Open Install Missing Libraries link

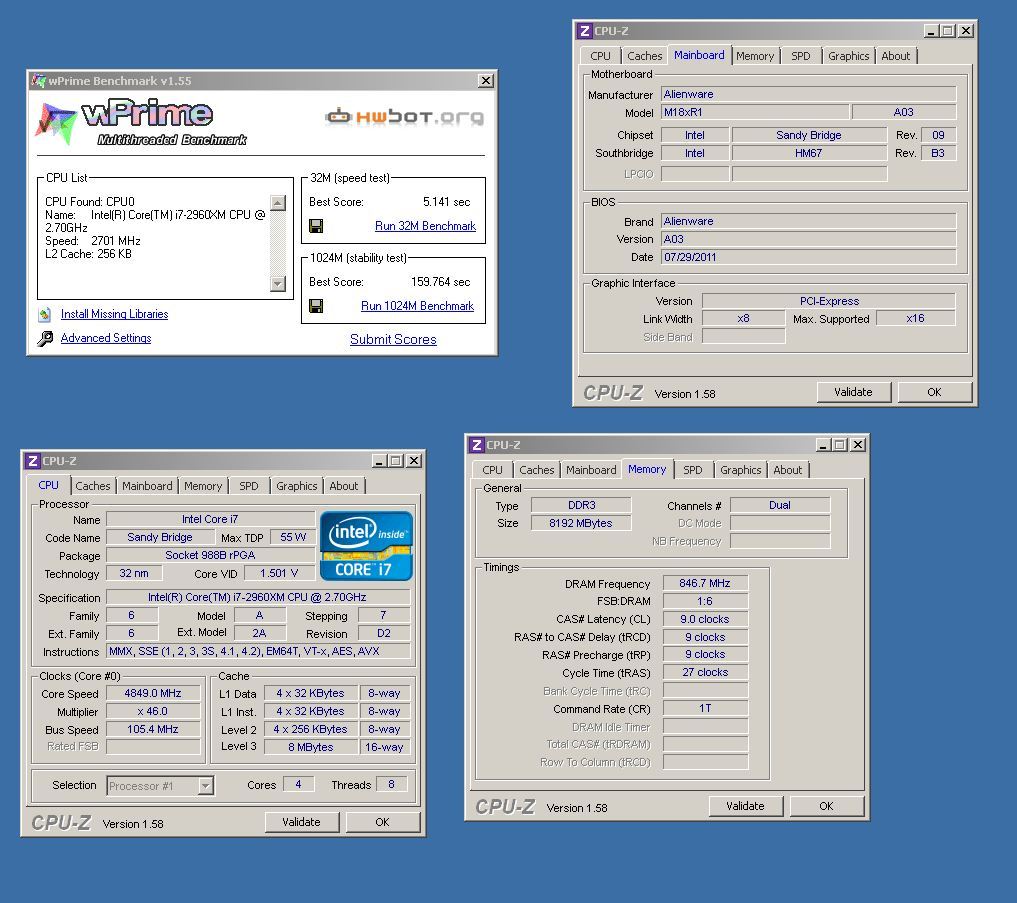(x=114, y=314)
